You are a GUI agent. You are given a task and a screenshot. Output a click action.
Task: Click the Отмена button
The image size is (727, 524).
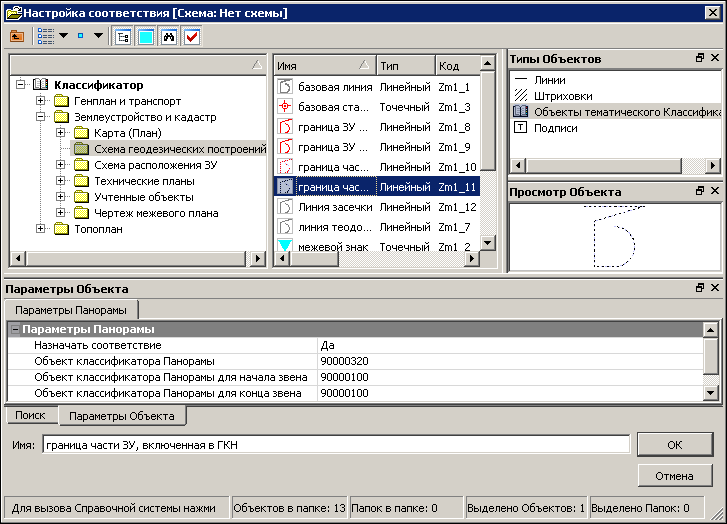(x=675, y=476)
